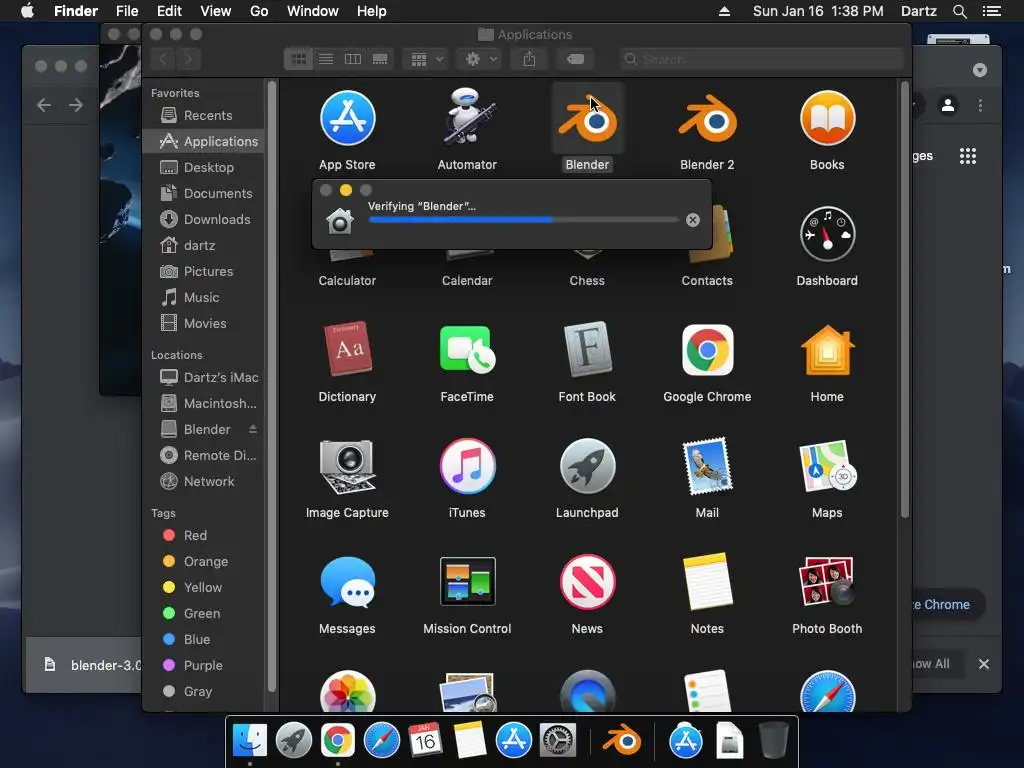Open the Action gear dropdown
Viewport: 1024px width, 768px height.
pyautogui.click(x=481, y=59)
